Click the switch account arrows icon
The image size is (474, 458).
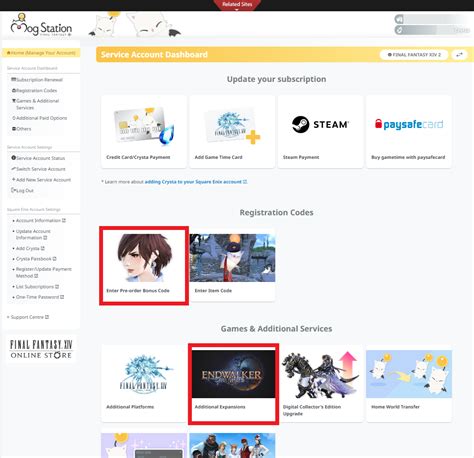coord(459,55)
